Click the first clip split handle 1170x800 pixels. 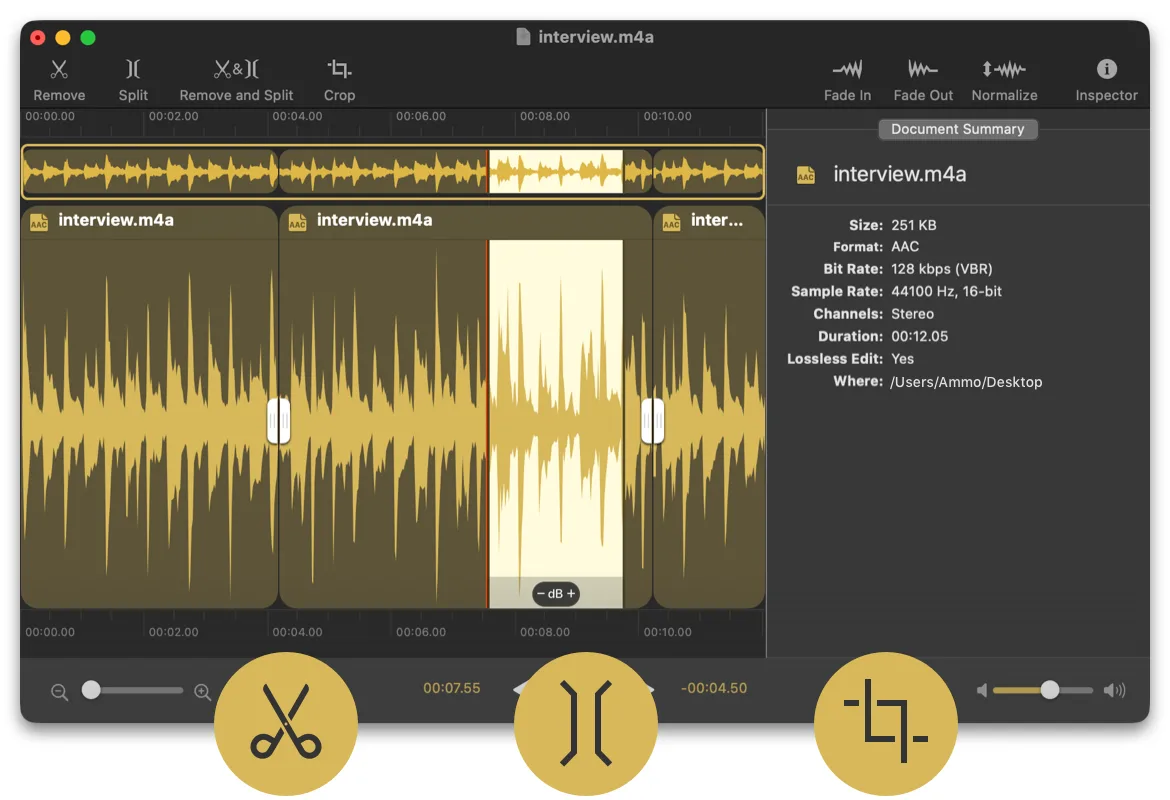[278, 421]
